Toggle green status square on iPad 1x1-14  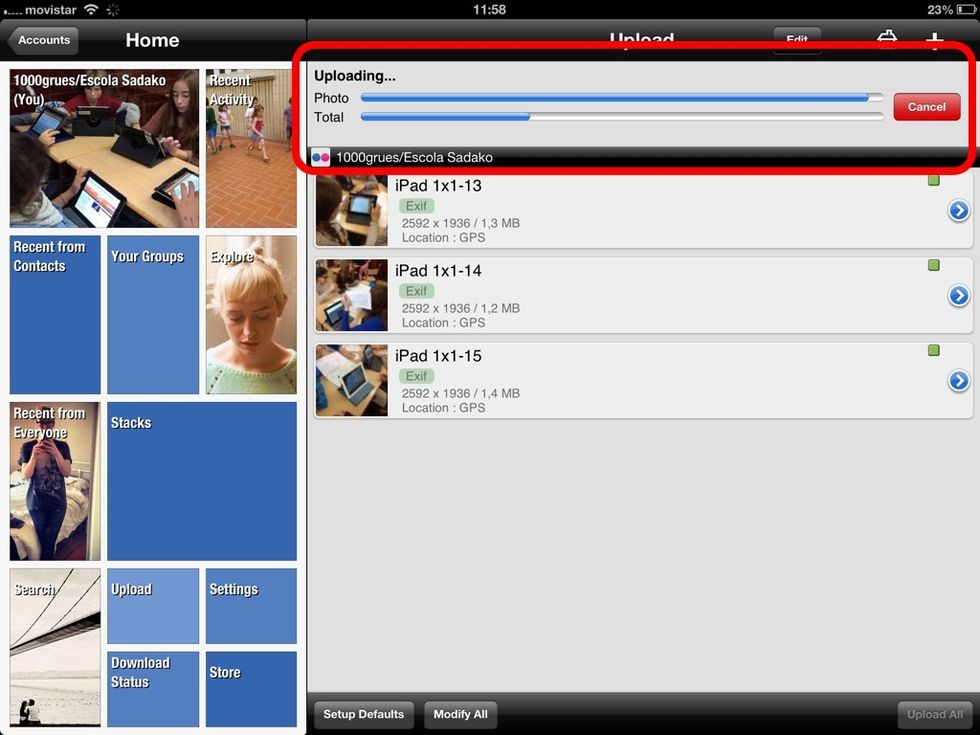(934, 266)
